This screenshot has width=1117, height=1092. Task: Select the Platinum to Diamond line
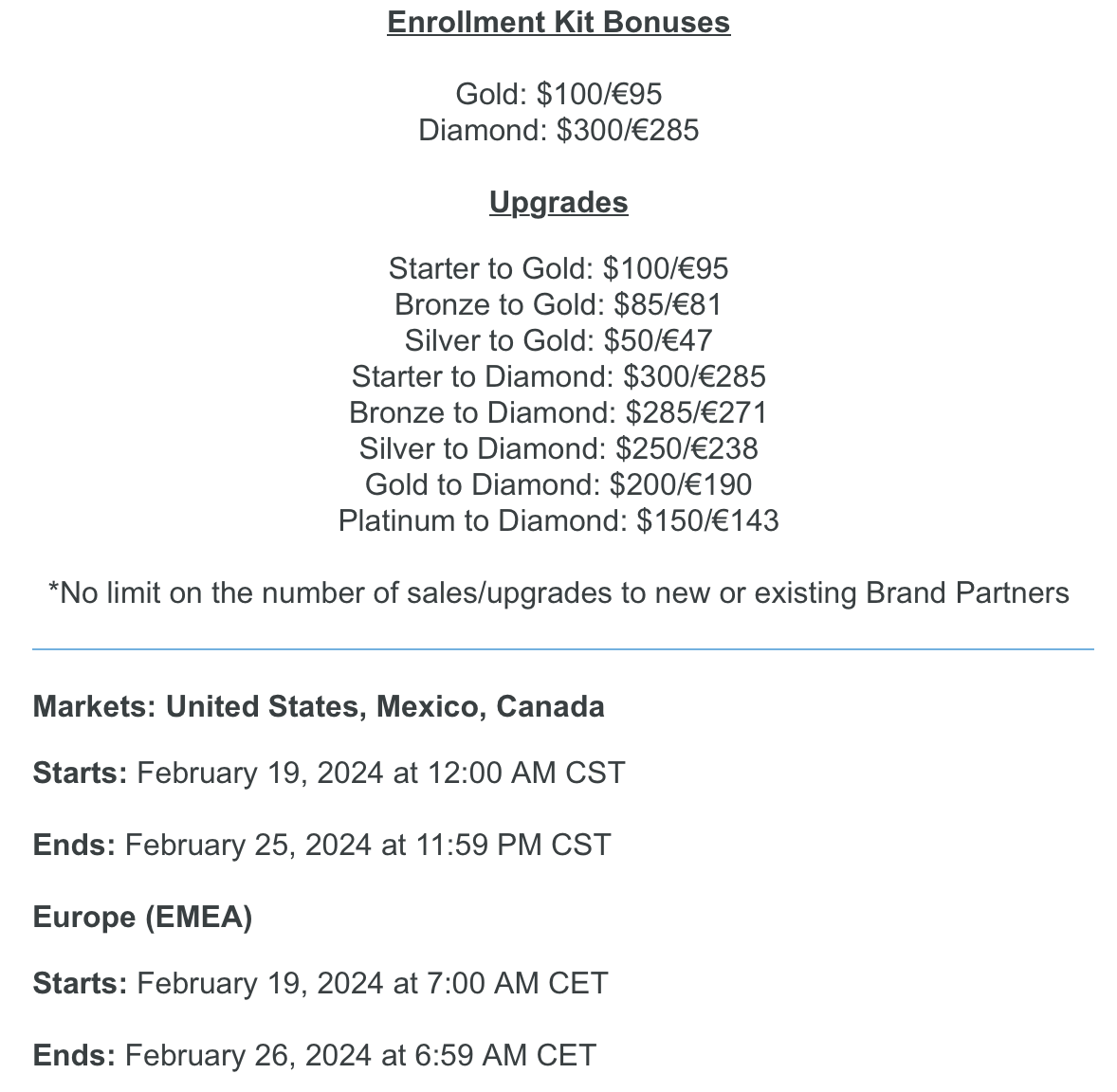pyautogui.click(x=558, y=520)
